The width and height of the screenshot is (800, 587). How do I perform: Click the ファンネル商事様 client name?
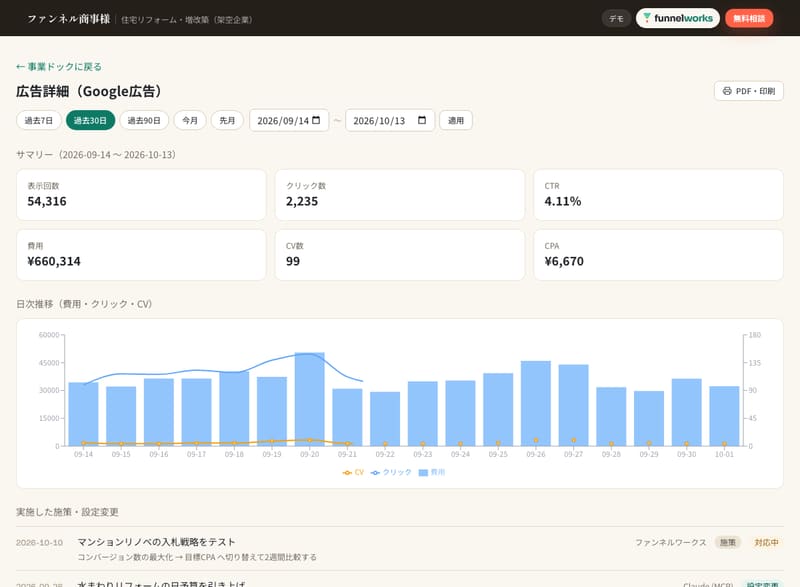point(69,19)
